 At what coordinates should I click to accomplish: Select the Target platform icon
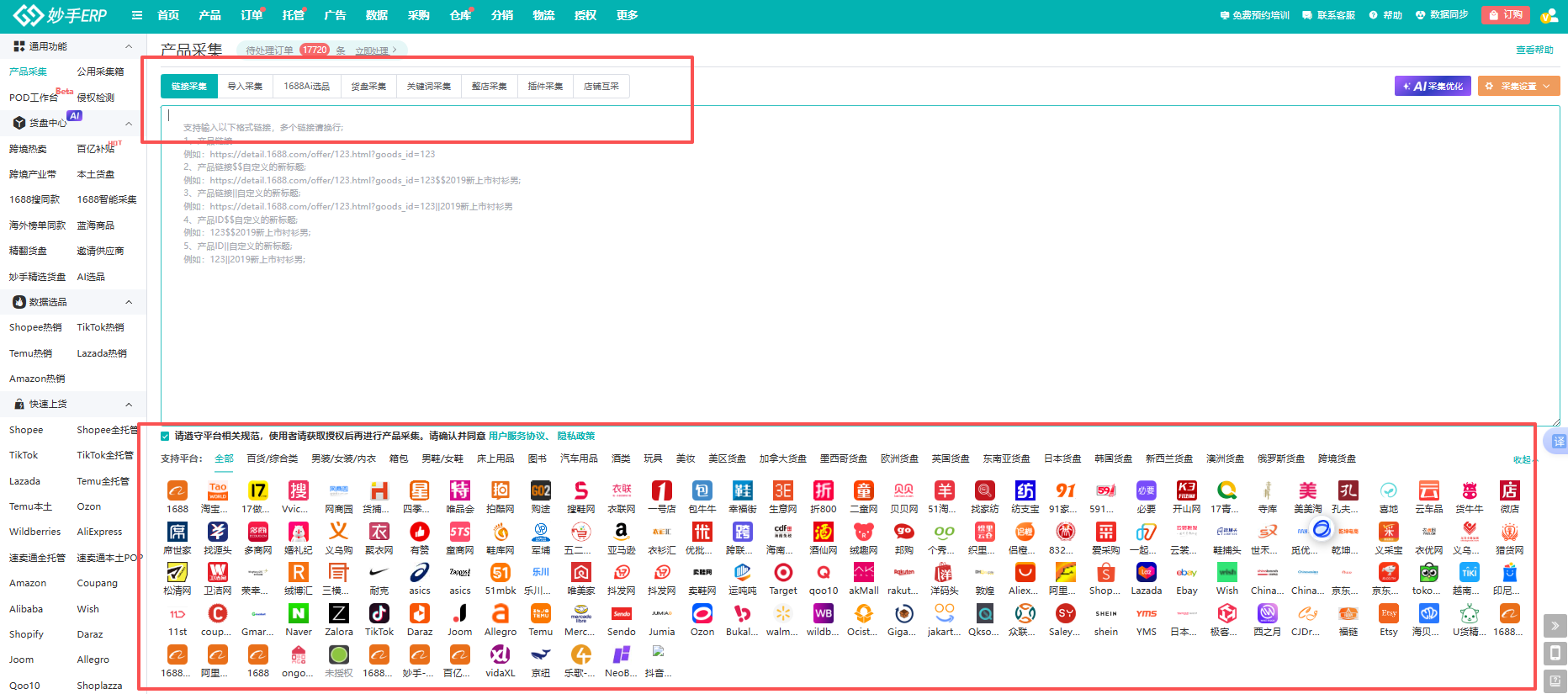[x=782, y=573]
